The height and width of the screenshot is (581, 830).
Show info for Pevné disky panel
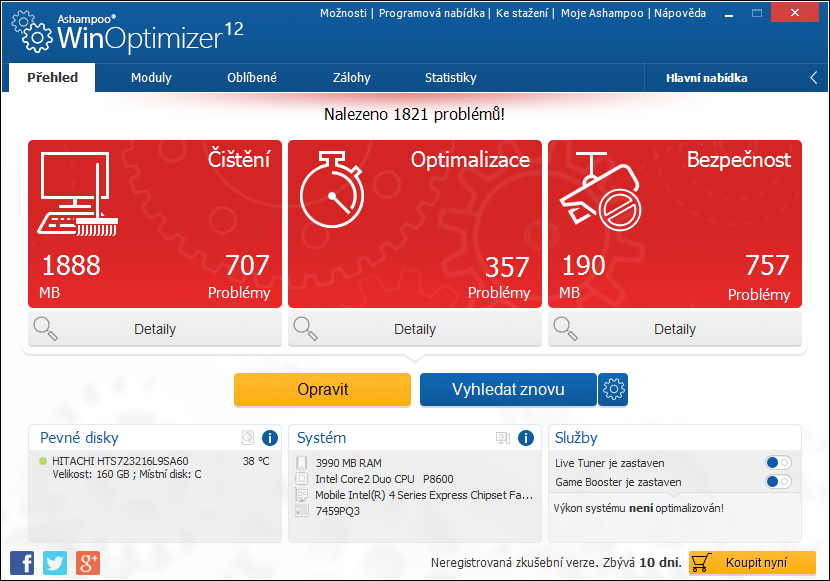(270, 438)
